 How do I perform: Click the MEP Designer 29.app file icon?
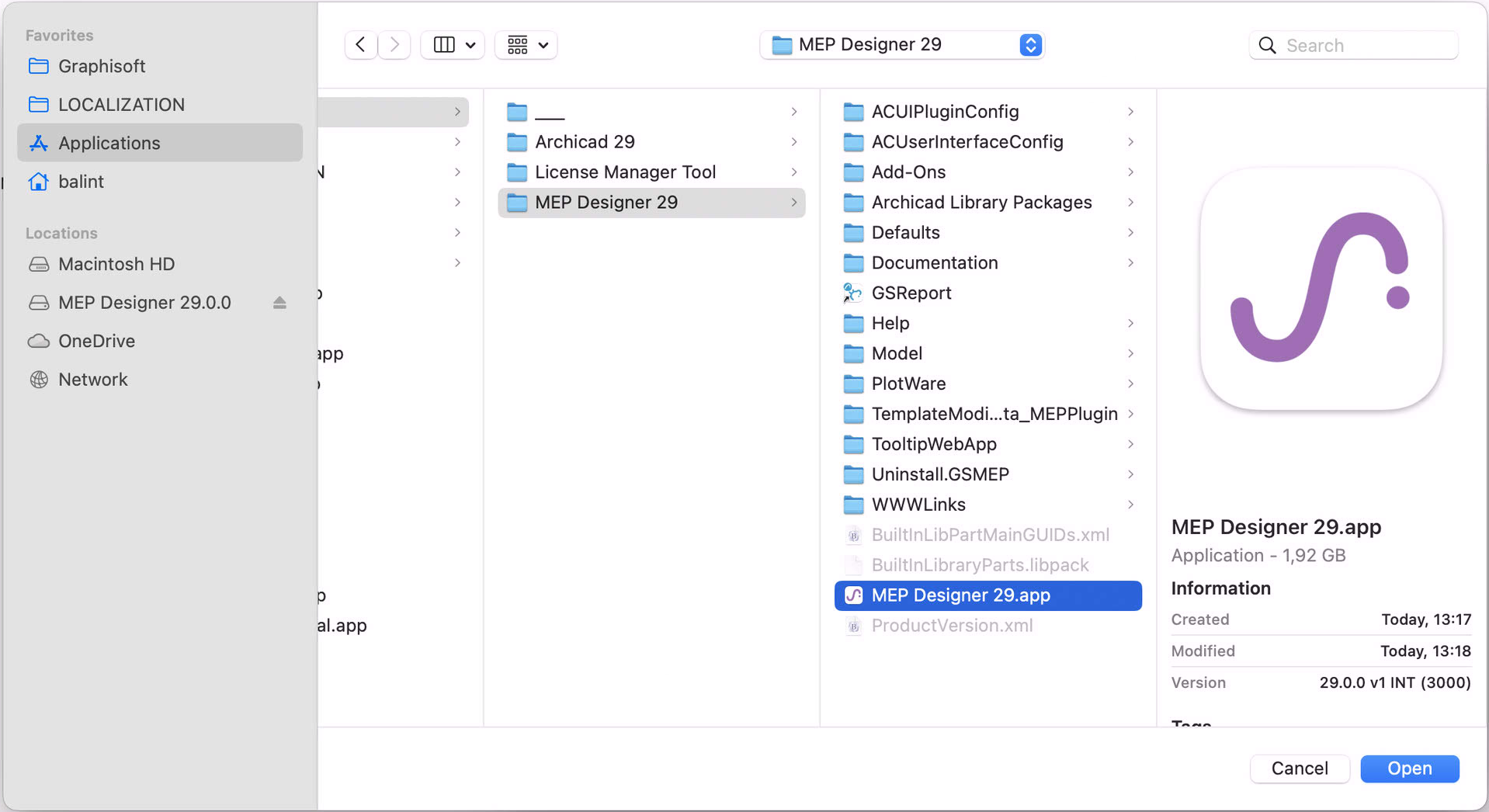(853, 595)
